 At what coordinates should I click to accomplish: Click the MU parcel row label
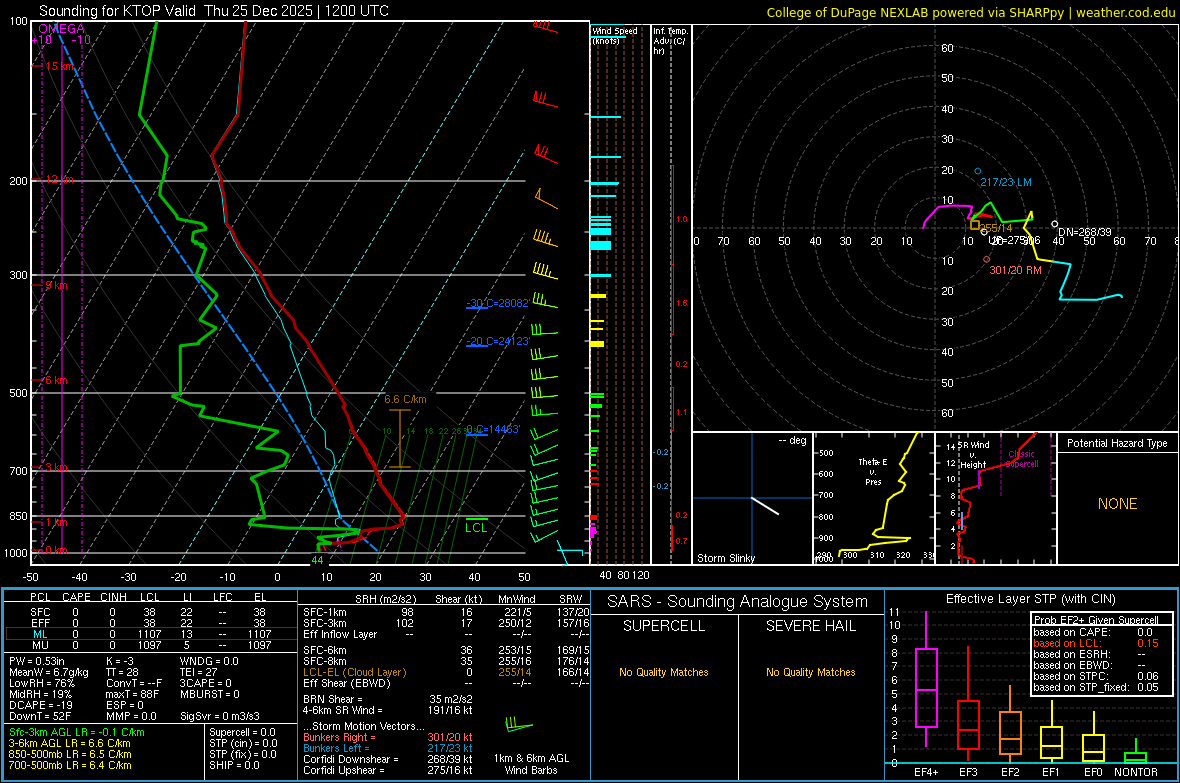point(40,645)
